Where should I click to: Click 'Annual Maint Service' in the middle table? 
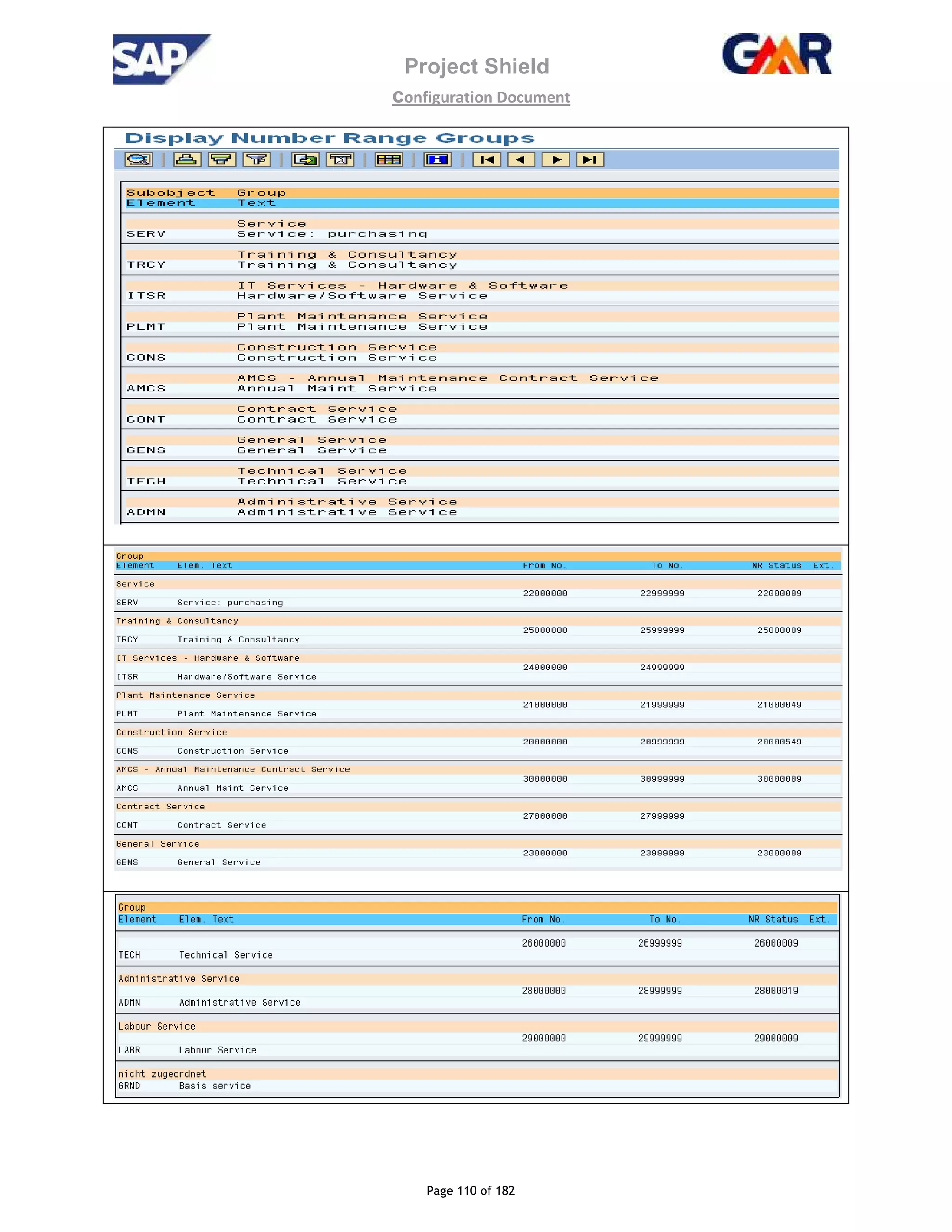coord(233,788)
